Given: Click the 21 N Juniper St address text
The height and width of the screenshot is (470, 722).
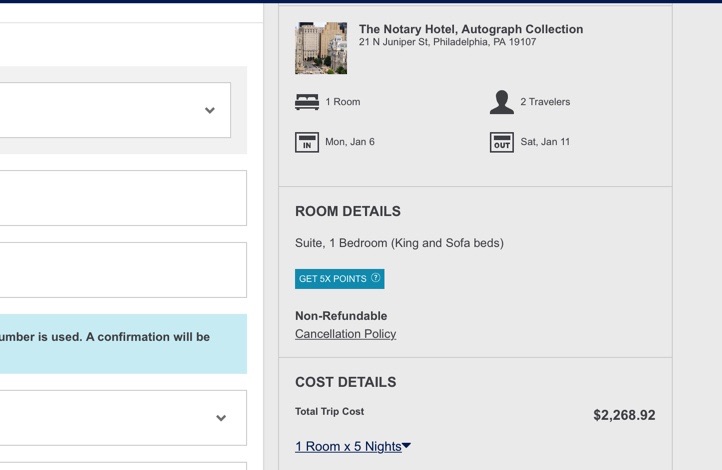Looking at the screenshot, I should point(447,43).
